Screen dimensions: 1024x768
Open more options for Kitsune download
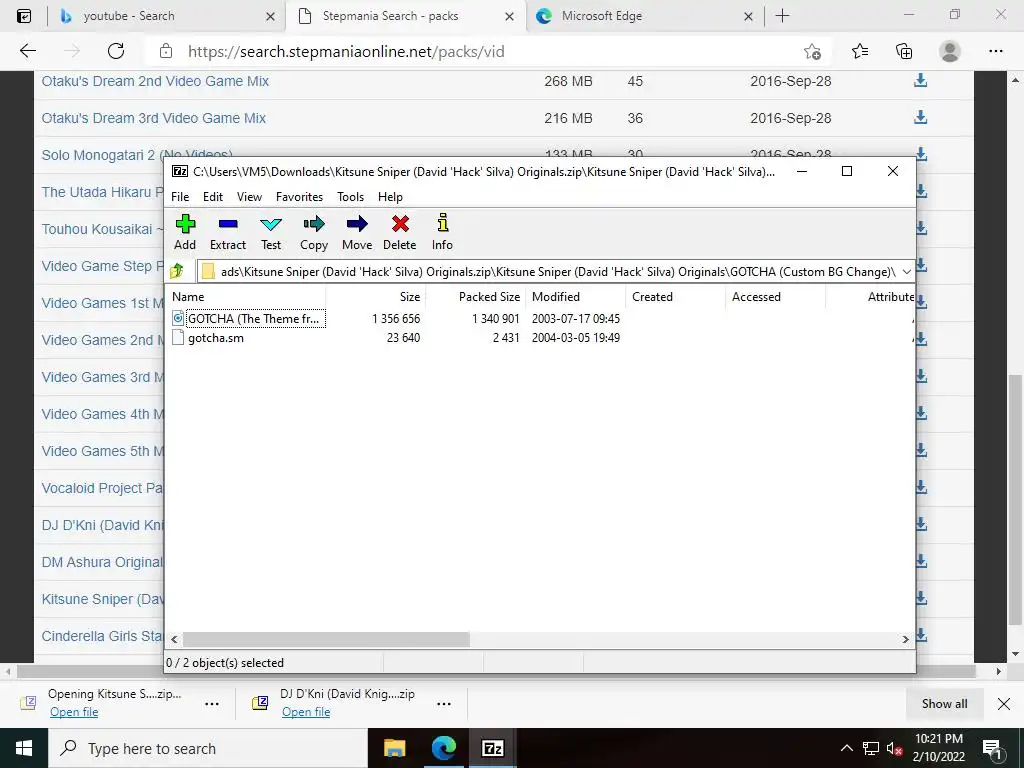212,704
